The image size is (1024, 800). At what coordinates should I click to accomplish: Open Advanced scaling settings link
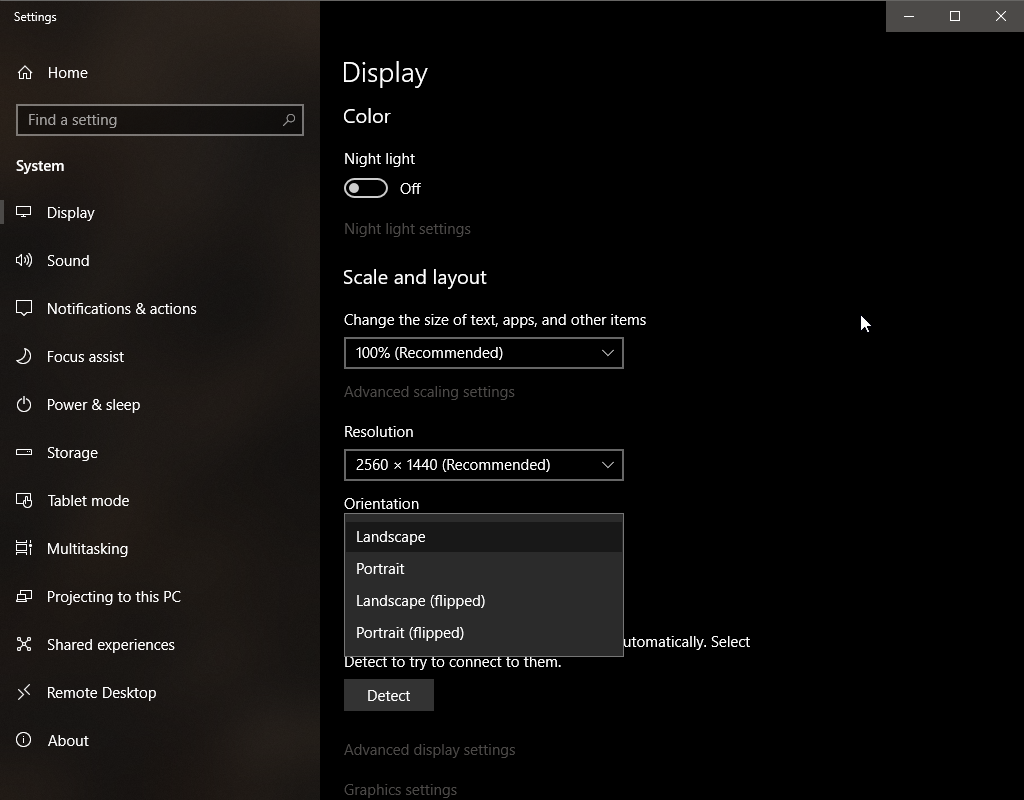pos(429,392)
